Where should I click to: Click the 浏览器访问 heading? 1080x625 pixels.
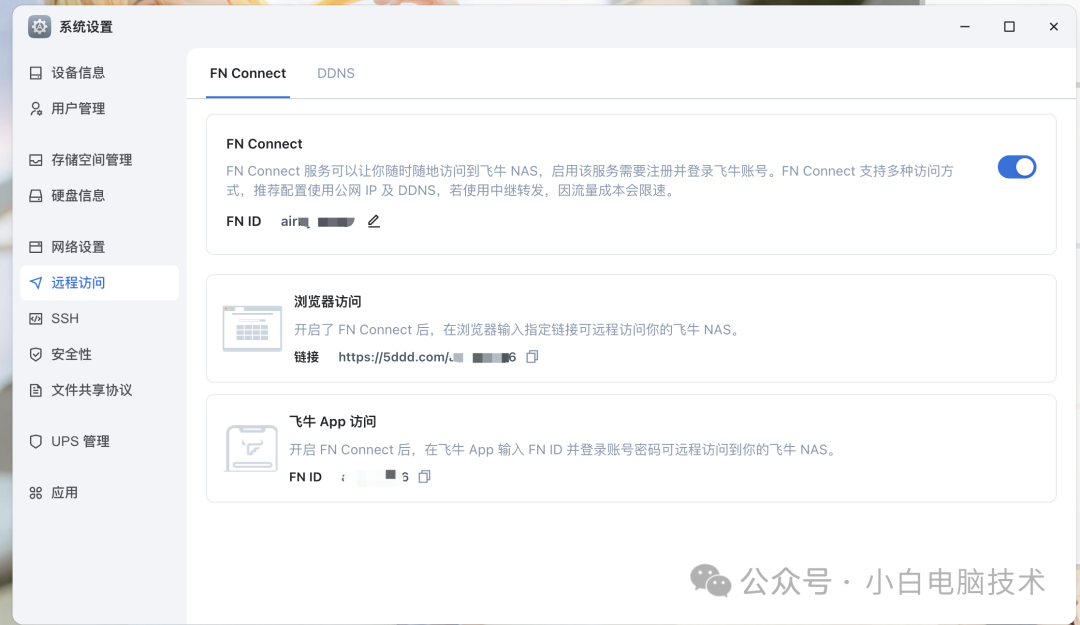click(328, 302)
